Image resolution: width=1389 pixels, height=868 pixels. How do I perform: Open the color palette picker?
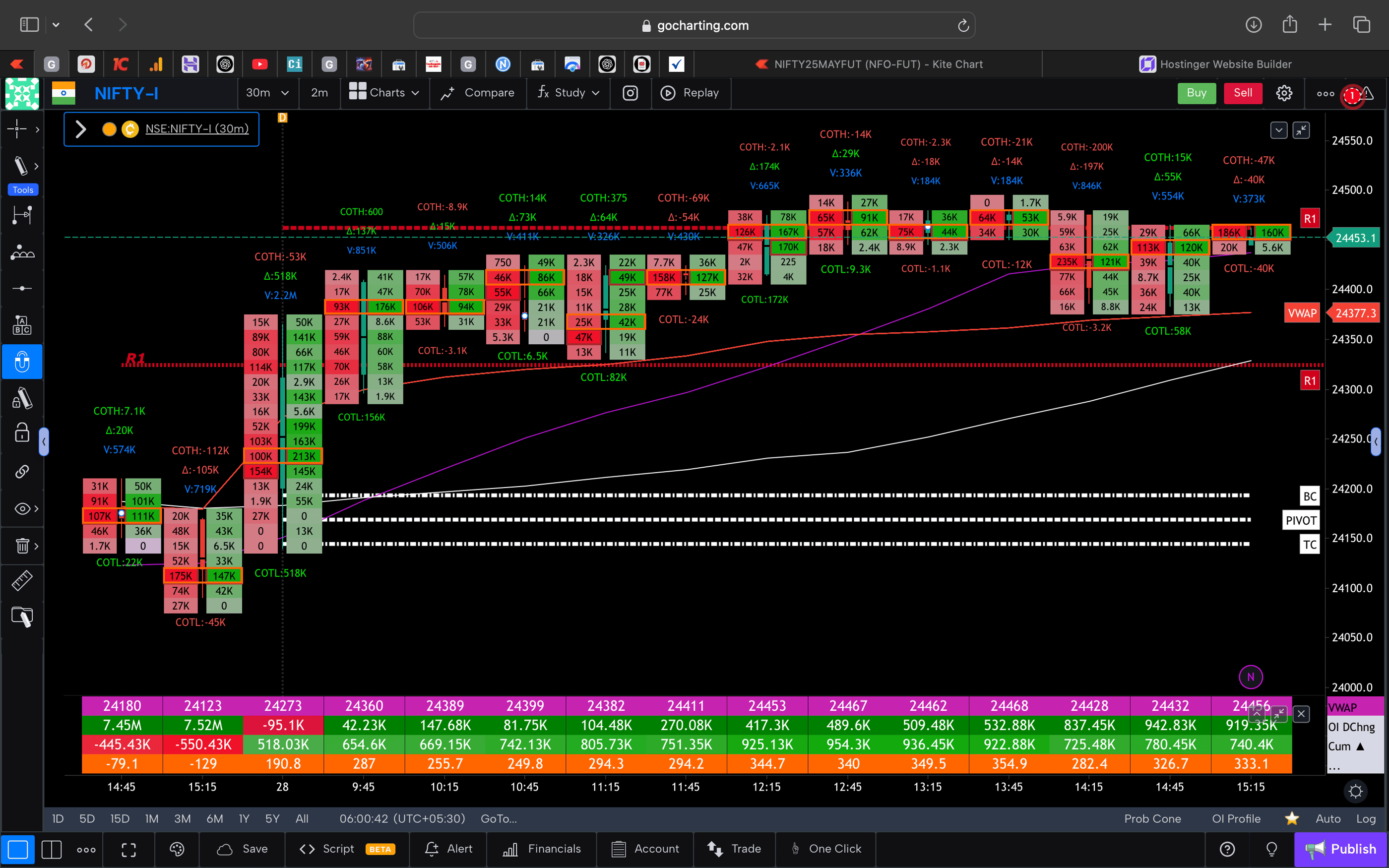tap(177, 849)
